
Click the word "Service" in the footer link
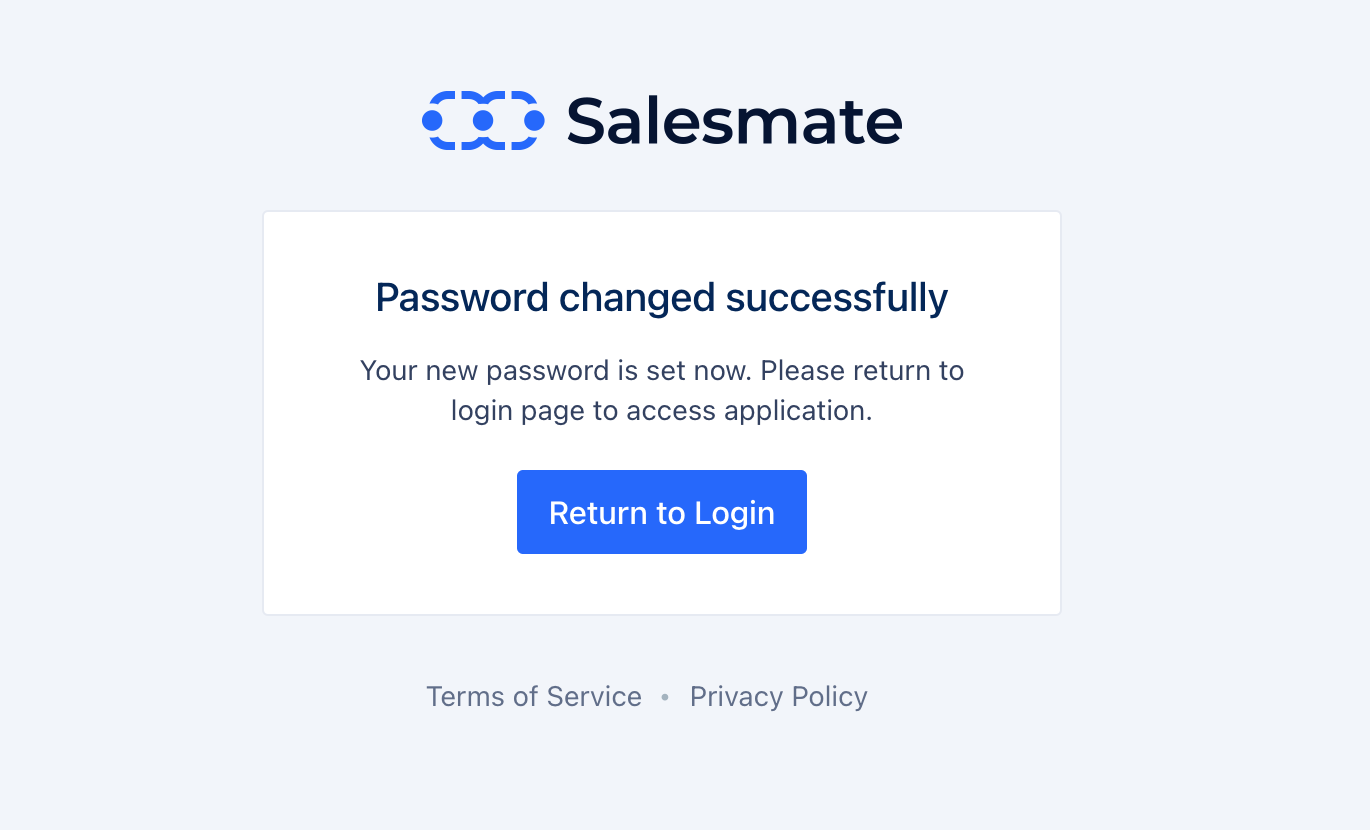pyautogui.click(x=595, y=696)
